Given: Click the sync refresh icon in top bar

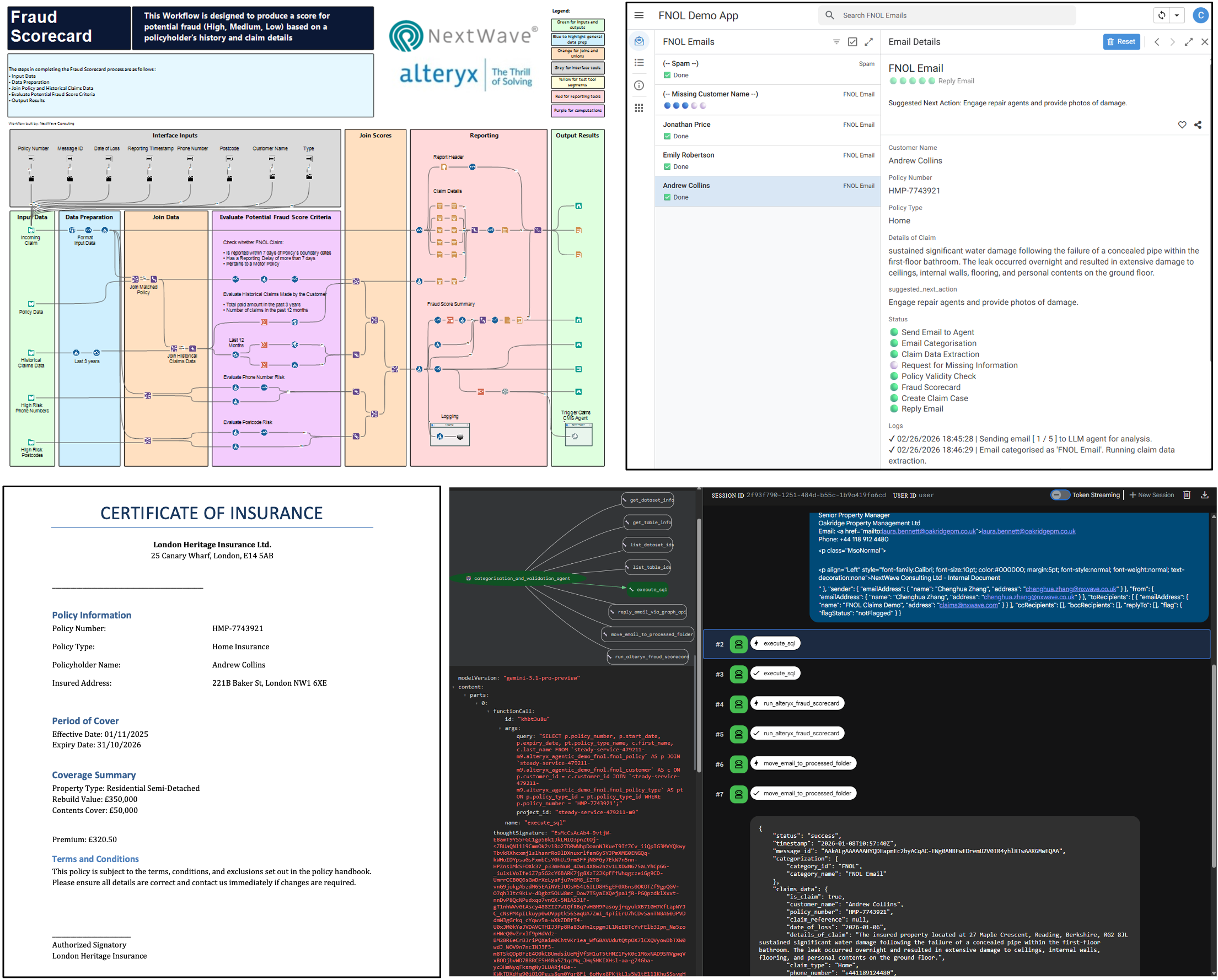Looking at the screenshot, I should tap(1162, 16).
